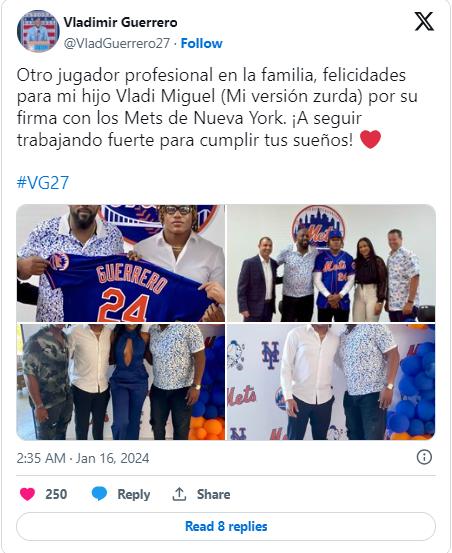
Task: Like the tweet with heart icon
Action: point(28,494)
